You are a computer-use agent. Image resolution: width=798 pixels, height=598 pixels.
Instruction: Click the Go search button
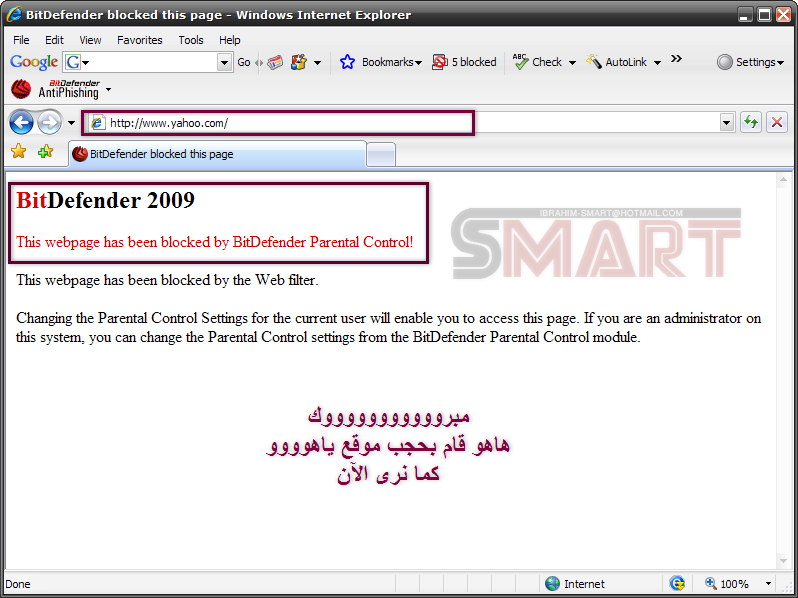(x=244, y=62)
